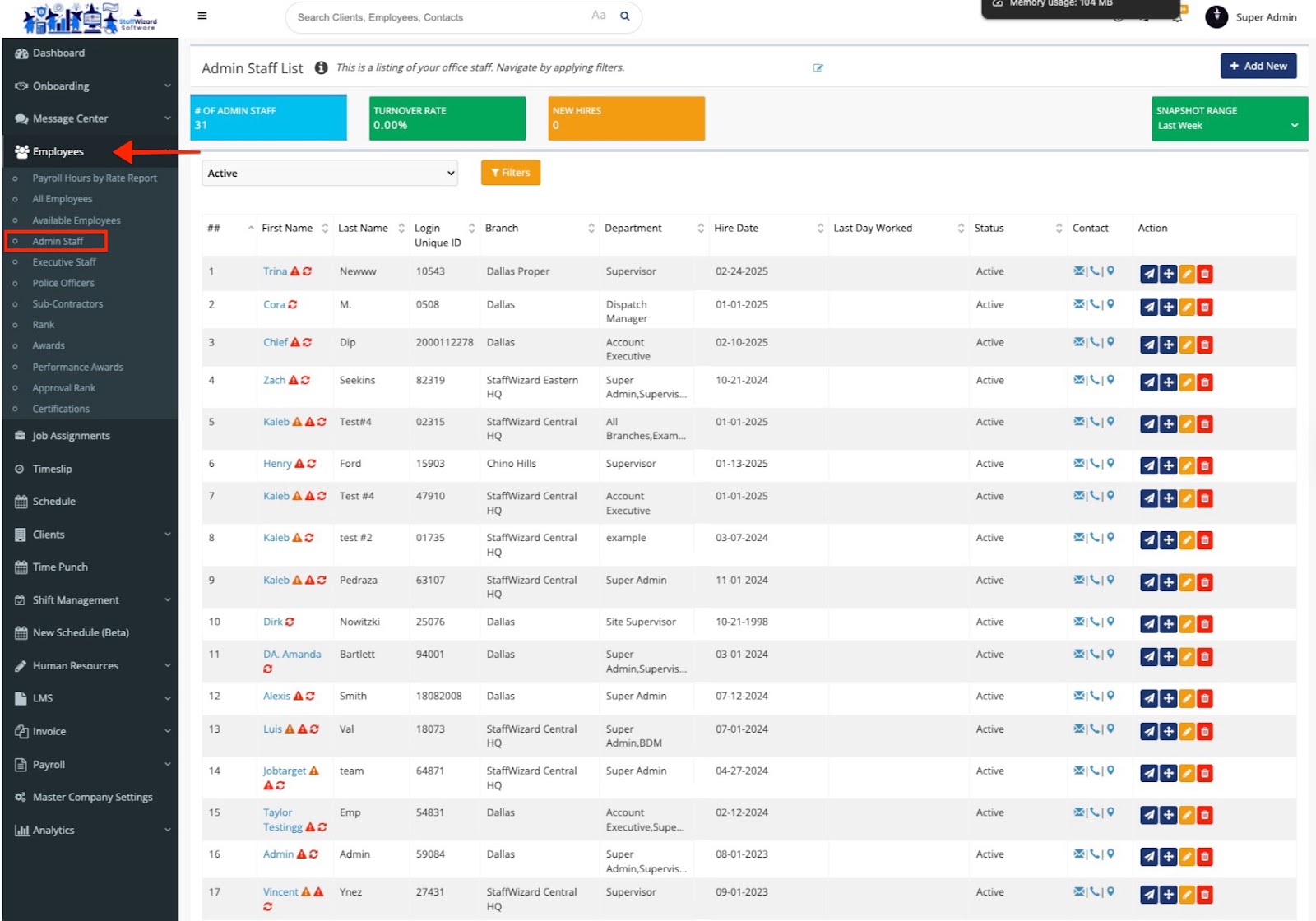
Task: Edit Cora's record using the orange pencil icon
Action: pyautogui.click(x=1187, y=308)
